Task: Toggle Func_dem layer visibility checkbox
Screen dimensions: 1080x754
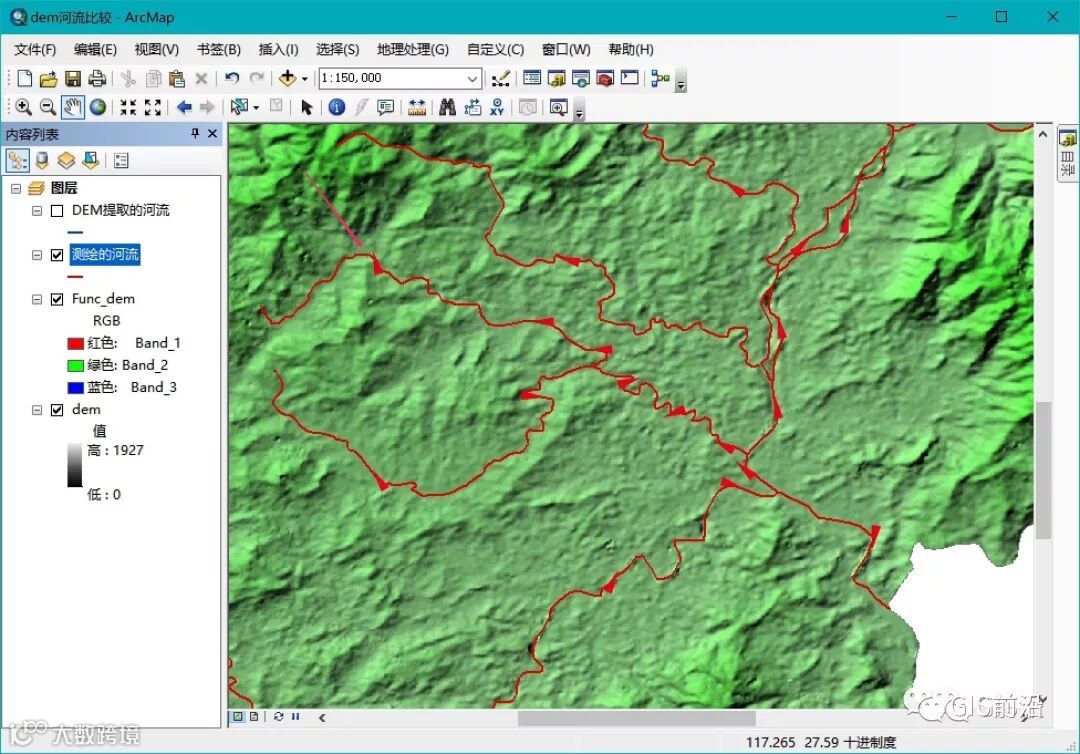Action: tap(57, 300)
